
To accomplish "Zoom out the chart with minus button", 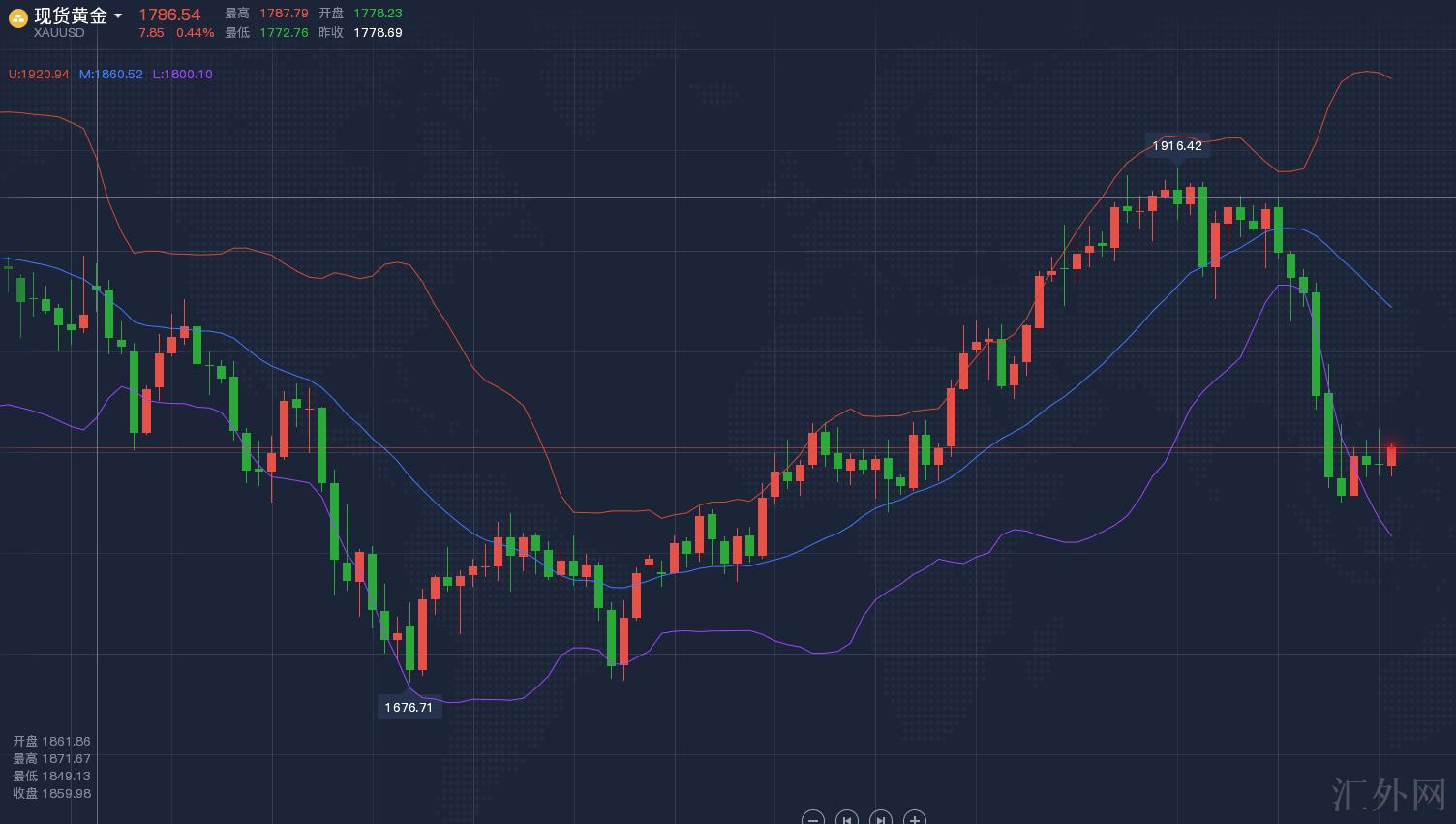I will [813, 818].
